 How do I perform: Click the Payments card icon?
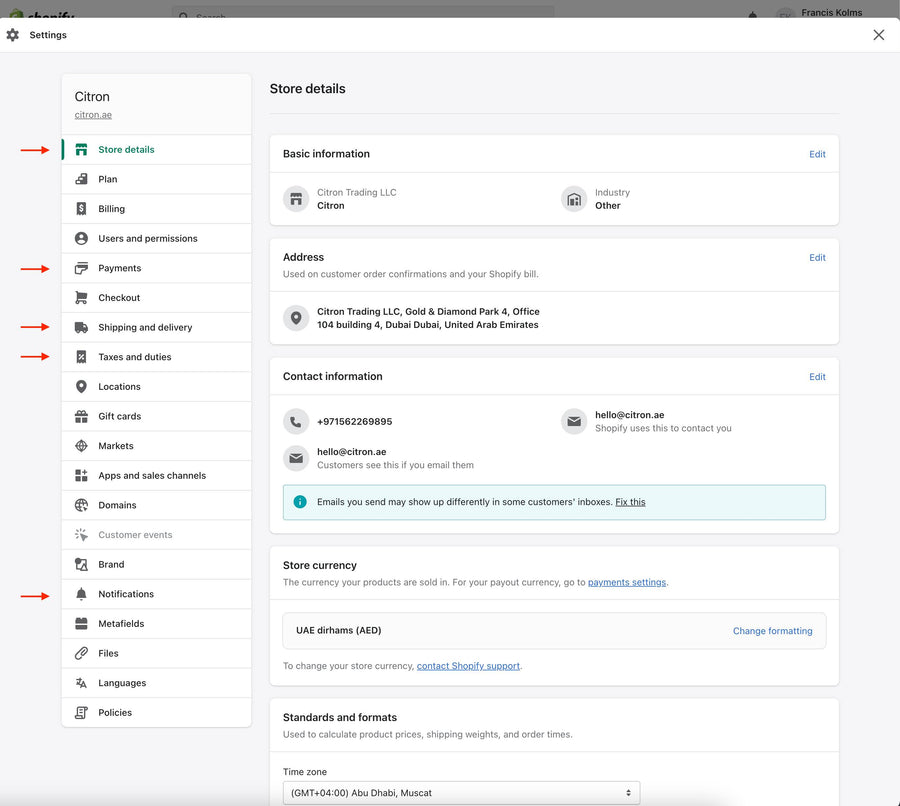82,268
